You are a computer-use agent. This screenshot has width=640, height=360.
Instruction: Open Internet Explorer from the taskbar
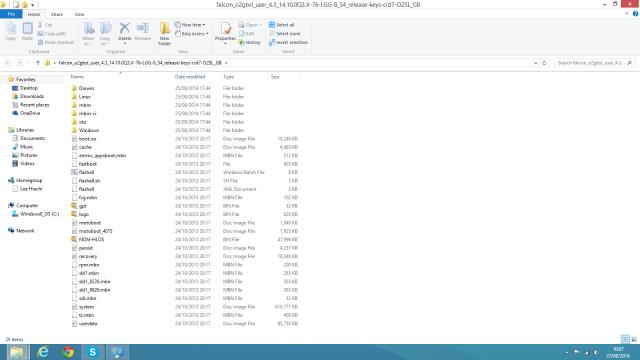pos(42,352)
